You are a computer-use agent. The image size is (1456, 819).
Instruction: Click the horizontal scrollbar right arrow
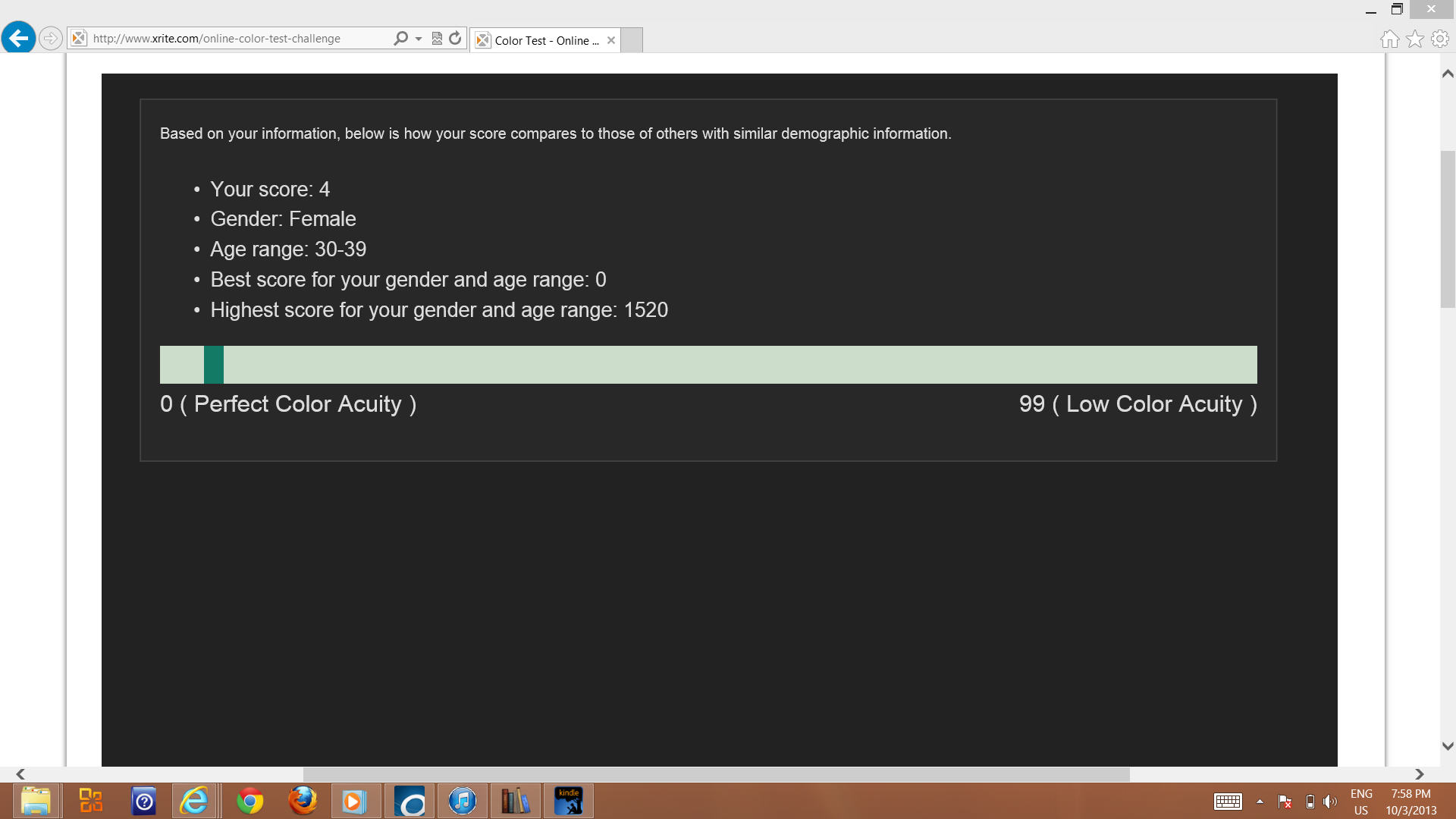click(x=1419, y=774)
